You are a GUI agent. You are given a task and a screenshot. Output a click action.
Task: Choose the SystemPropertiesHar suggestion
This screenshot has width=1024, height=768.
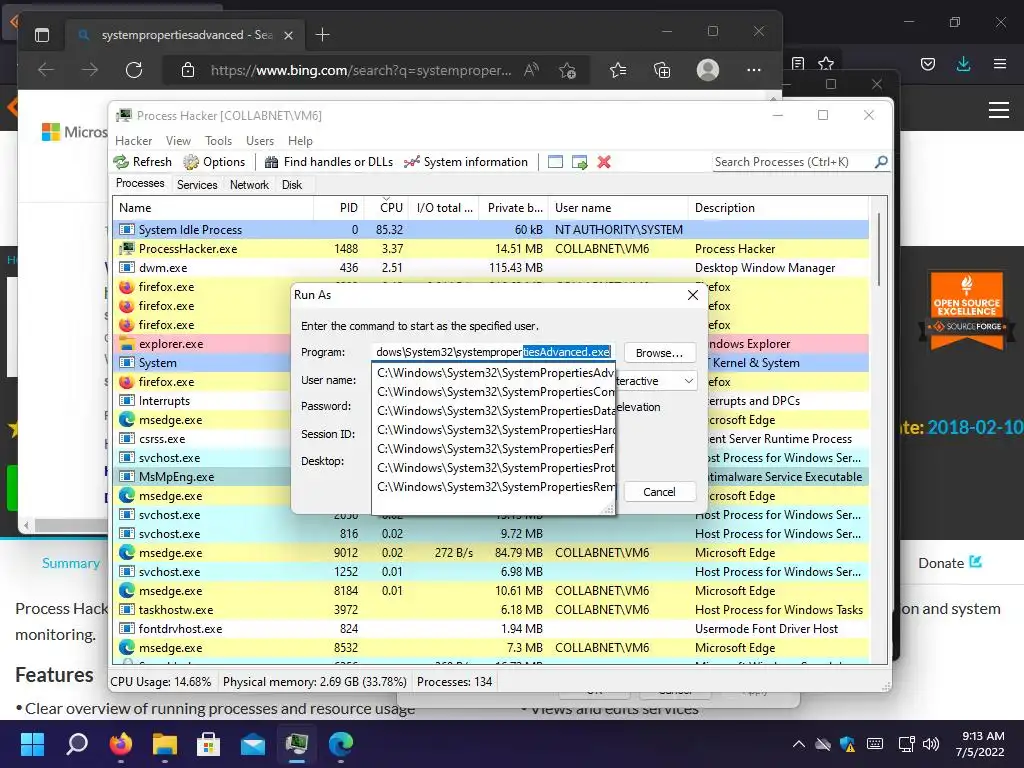(x=494, y=430)
